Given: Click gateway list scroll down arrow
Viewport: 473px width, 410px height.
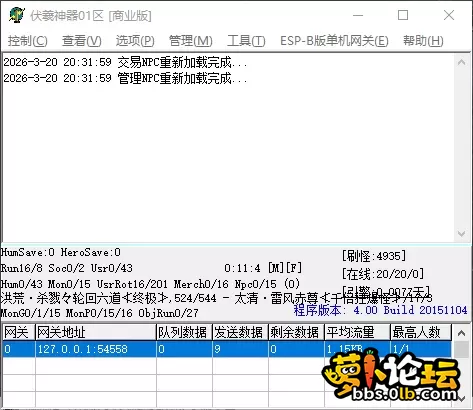Looking at the screenshot, I should point(461,399).
